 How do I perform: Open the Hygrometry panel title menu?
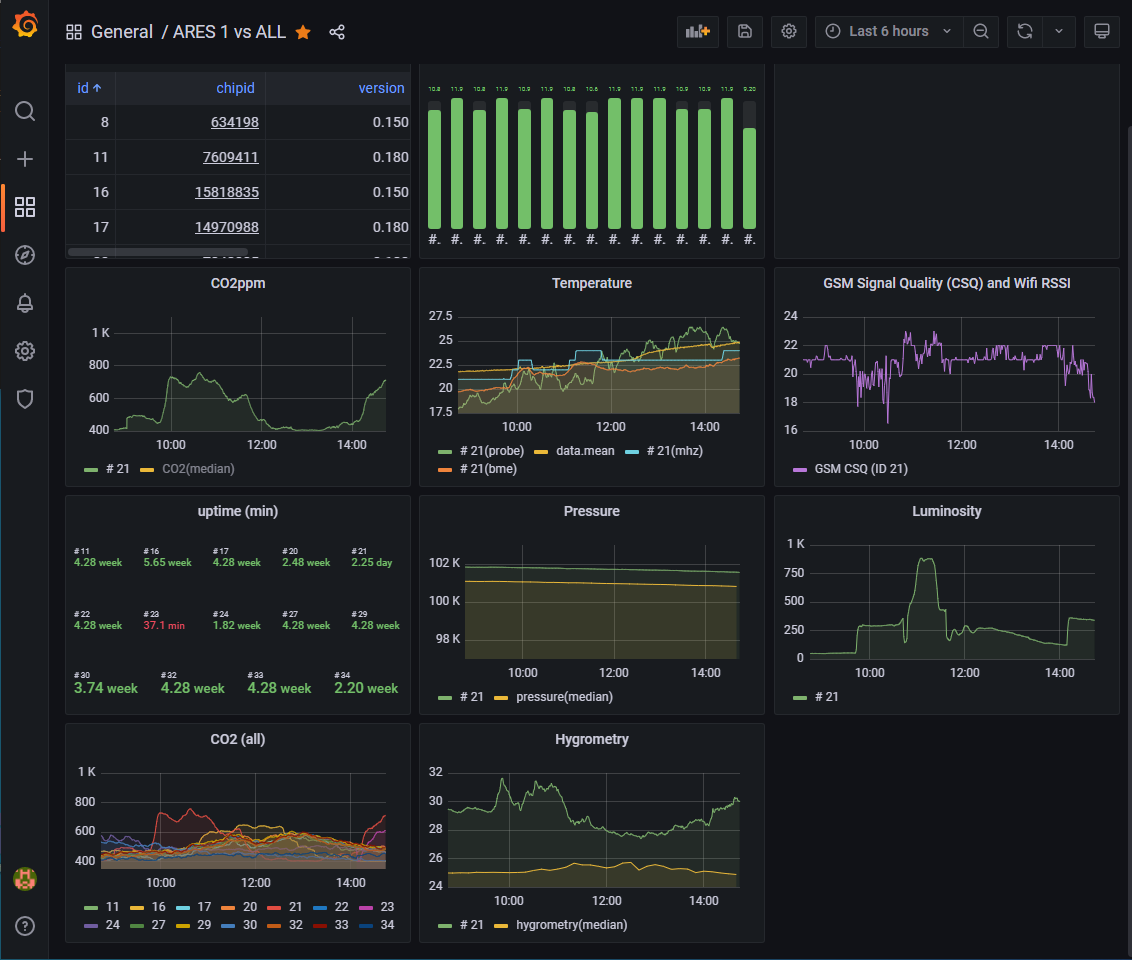point(591,739)
